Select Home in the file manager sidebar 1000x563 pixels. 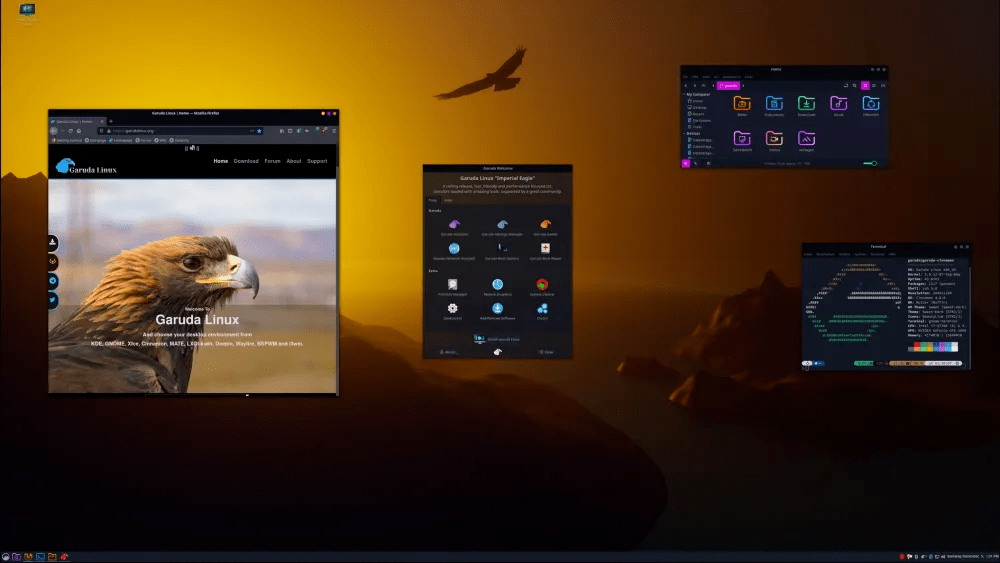tap(696, 101)
